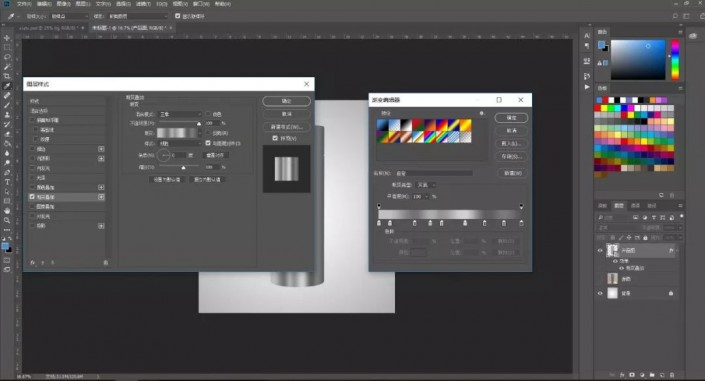Select the Hand tool
This screenshot has width=705, height=381.
tap(7, 211)
